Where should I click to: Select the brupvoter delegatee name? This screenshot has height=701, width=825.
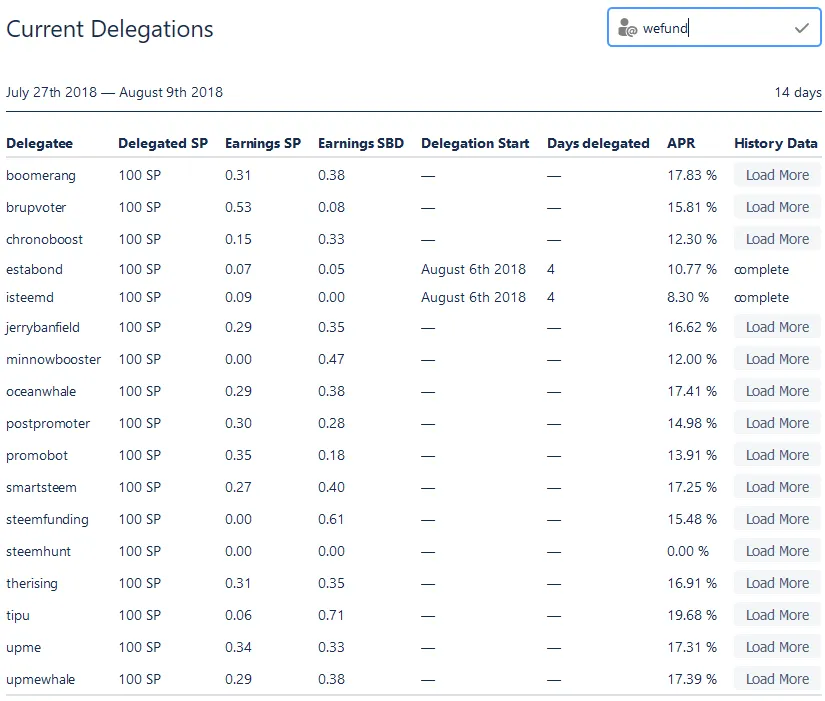coord(36,208)
